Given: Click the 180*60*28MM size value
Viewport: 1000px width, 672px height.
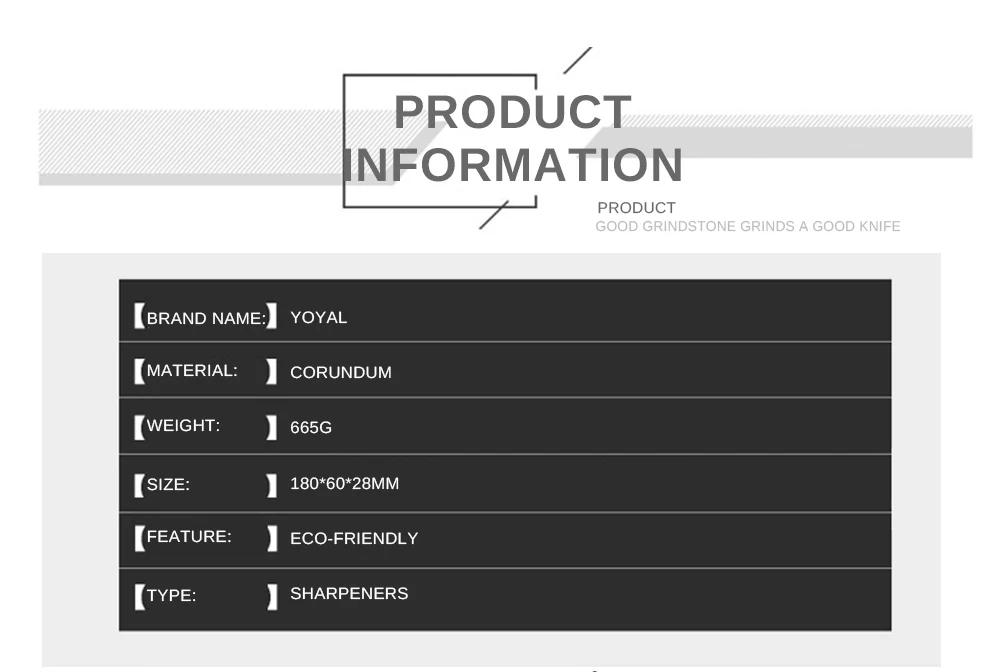Looking at the screenshot, I should 344,483.
